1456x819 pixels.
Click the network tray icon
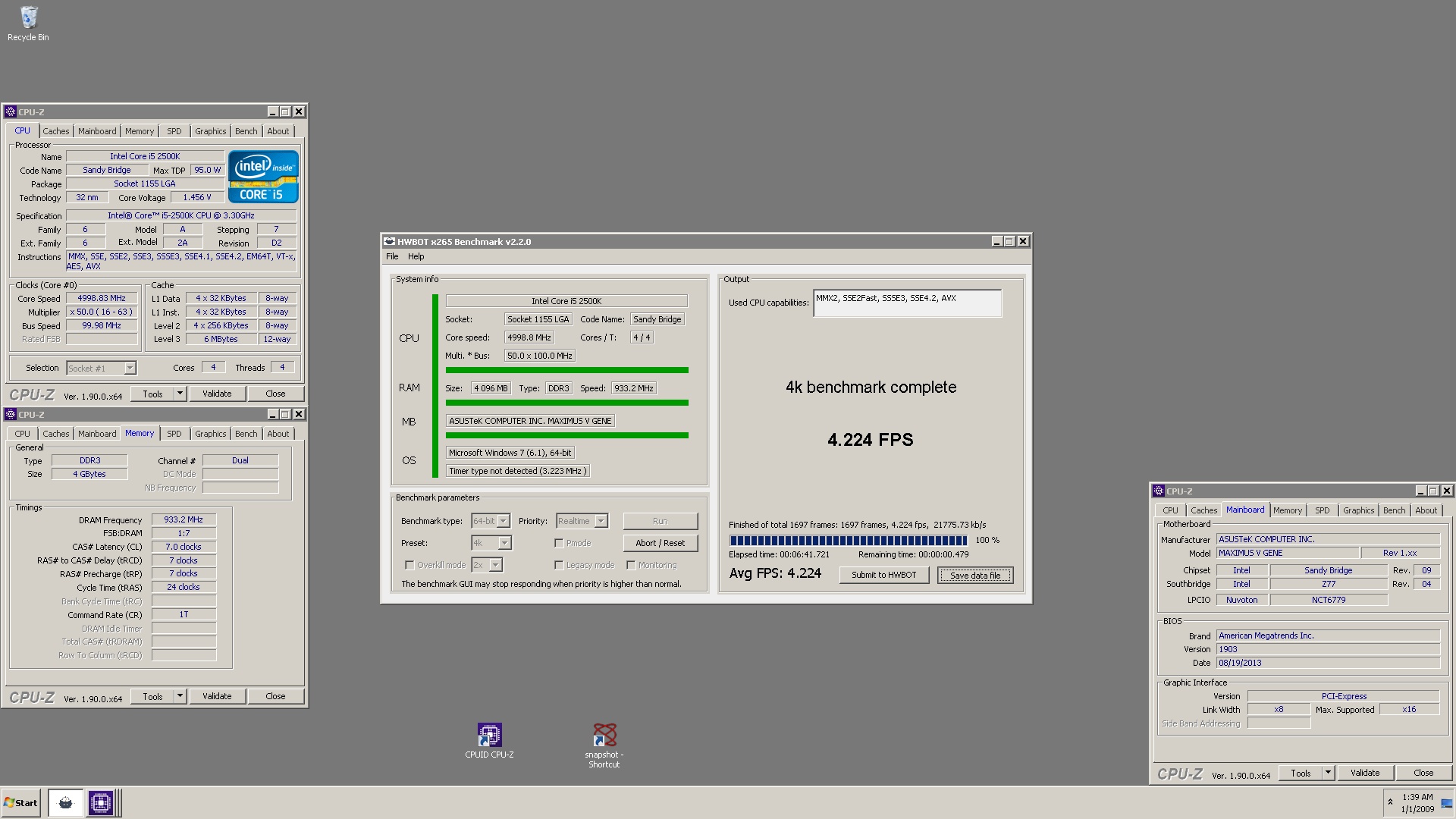(x=1447, y=803)
